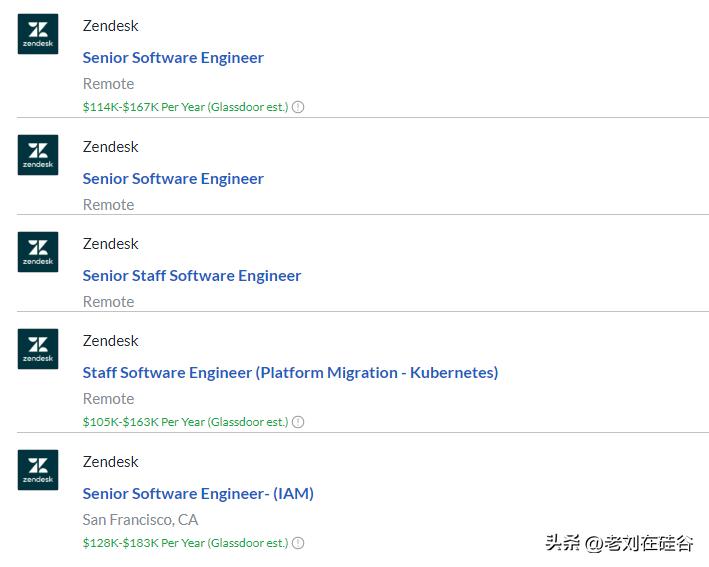Click the Zendesk company name above Senior Staff Software Engineer
The height and width of the screenshot is (567, 709).
point(110,244)
